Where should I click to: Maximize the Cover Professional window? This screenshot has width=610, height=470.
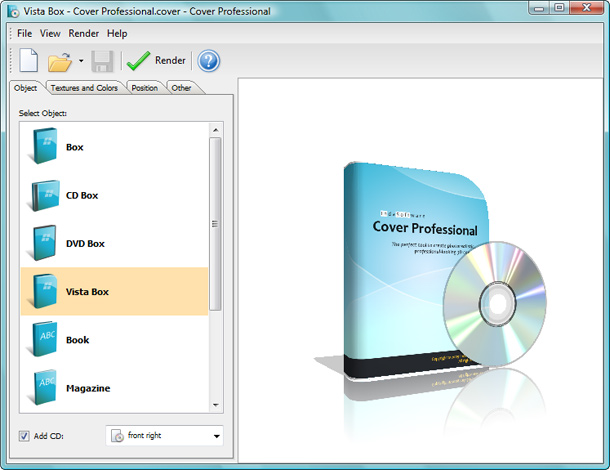[x=559, y=8]
